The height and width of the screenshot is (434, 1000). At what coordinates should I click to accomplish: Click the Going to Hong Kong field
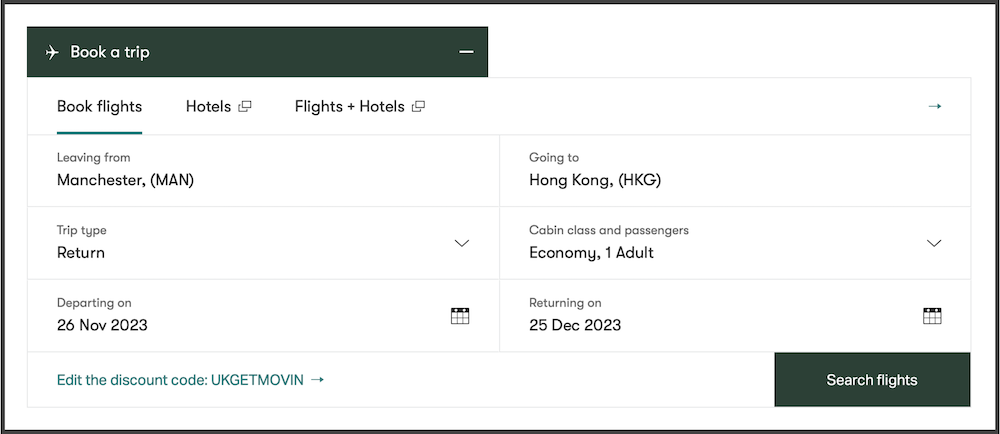735,171
